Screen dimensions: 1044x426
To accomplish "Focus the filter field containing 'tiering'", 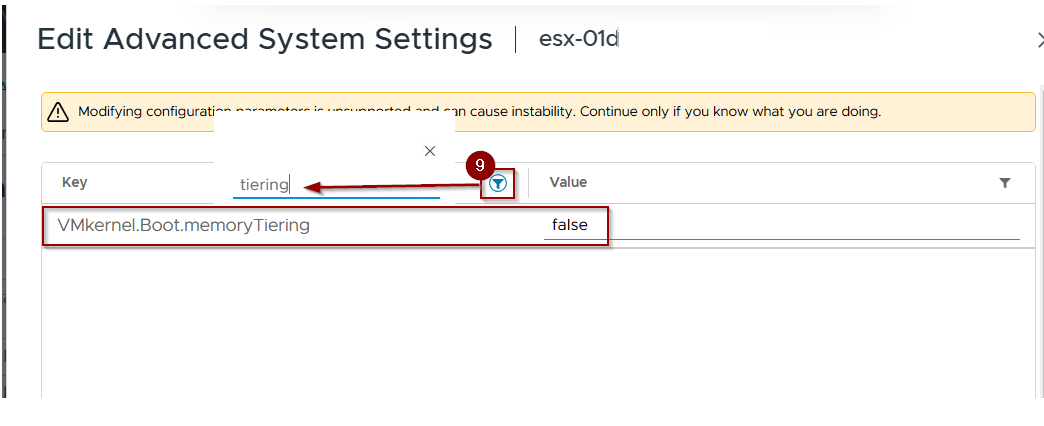I will [x=335, y=184].
